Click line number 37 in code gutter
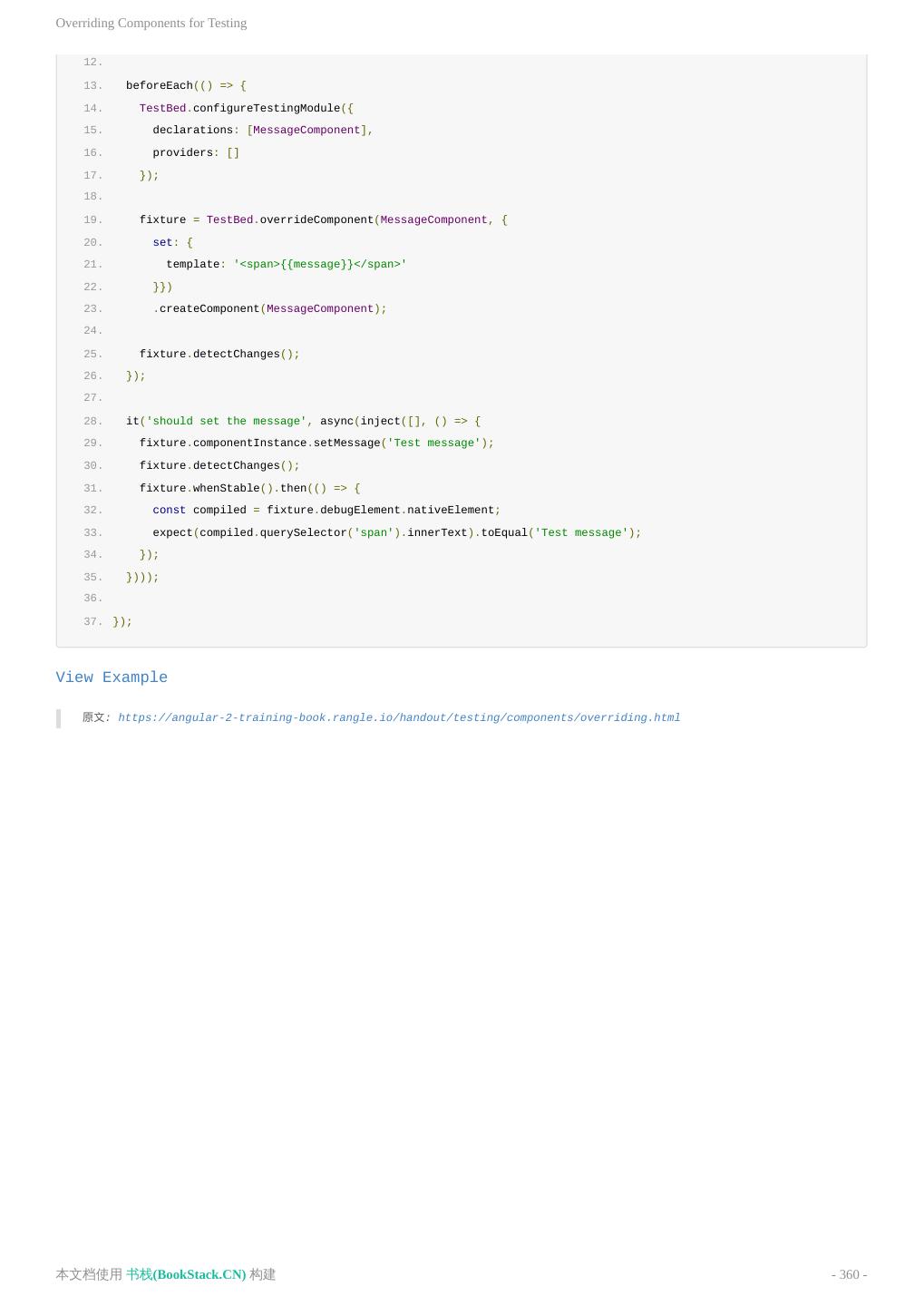924x1306 pixels. pos(92,621)
